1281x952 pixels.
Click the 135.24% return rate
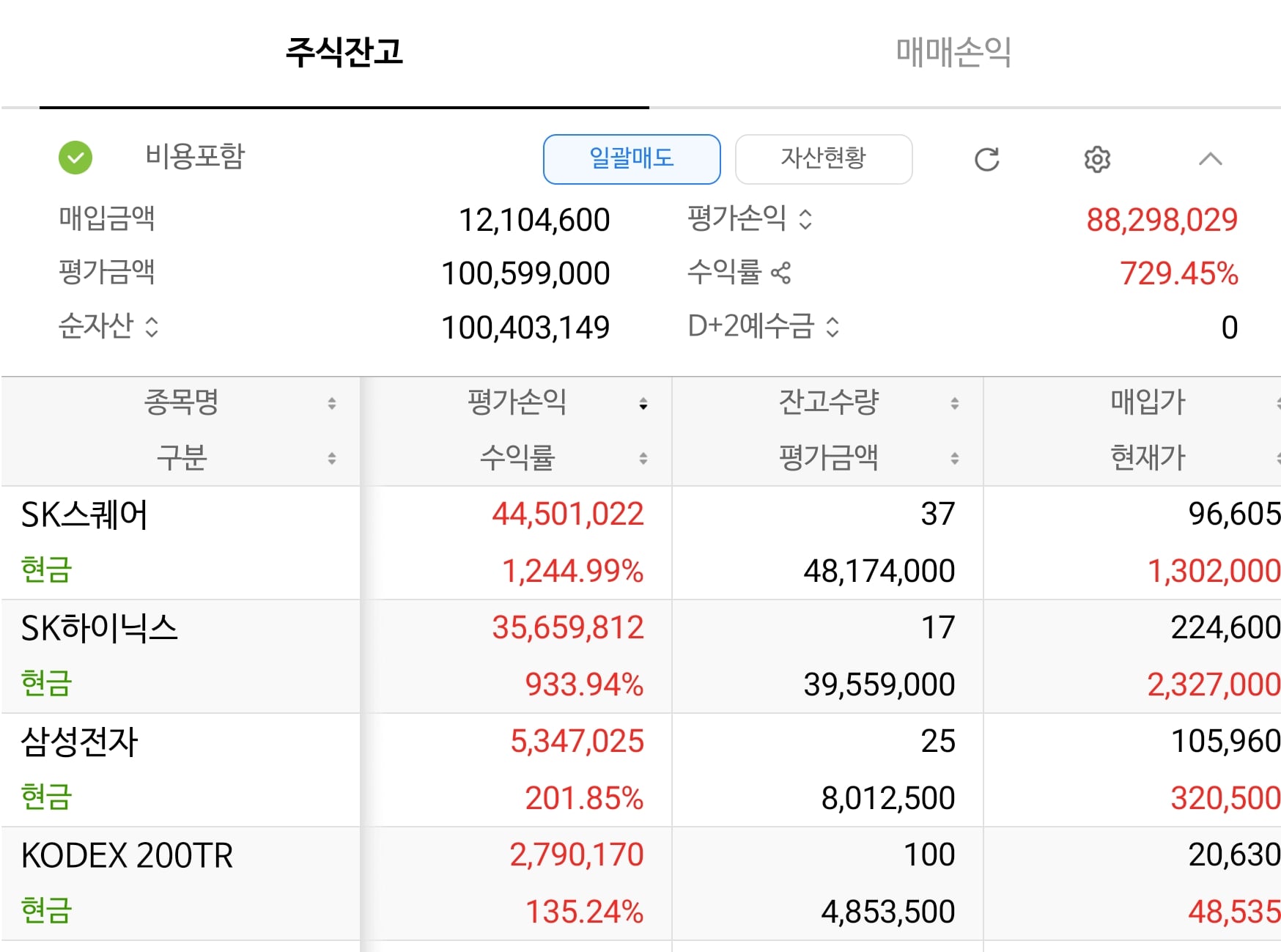coord(584,912)
